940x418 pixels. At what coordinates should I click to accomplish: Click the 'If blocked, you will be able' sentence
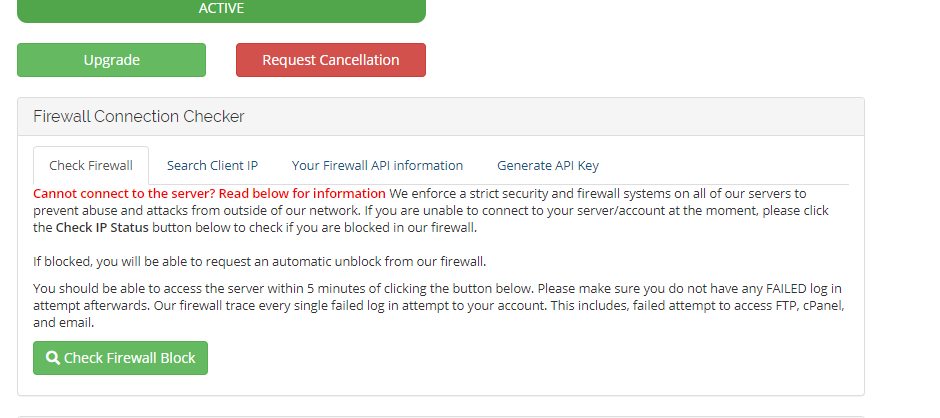(x=260, y=261)
